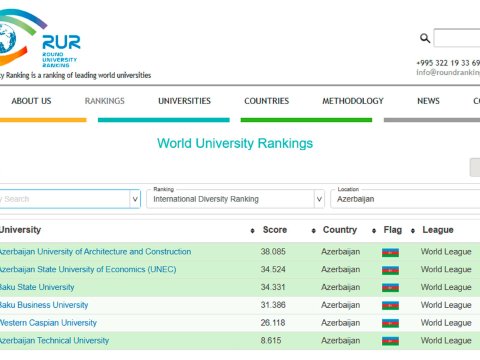
Task: Click score 34.331
Action: click(x=273, y=287)
